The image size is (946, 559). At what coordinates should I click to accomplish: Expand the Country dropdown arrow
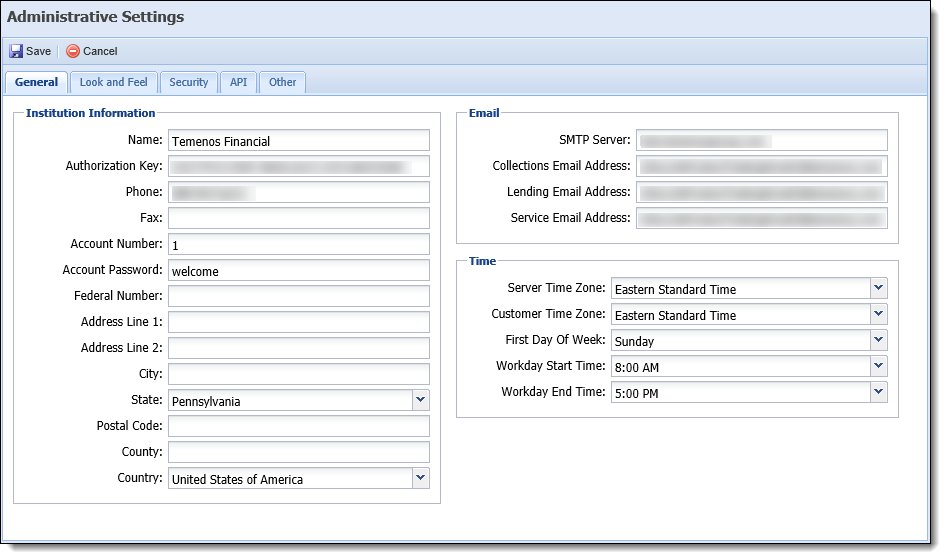click(x=421, y=478)
